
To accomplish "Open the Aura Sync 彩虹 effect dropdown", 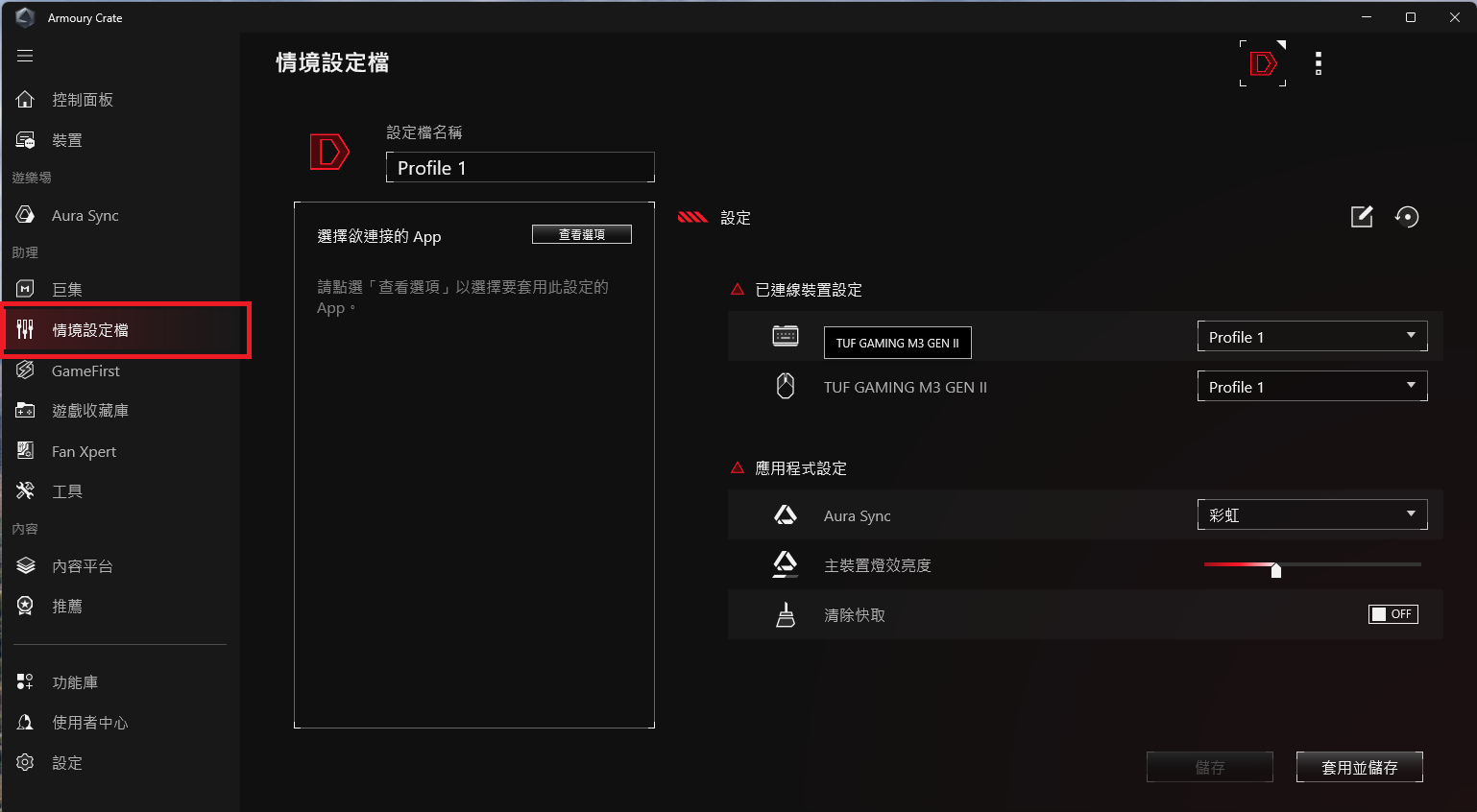I will [1312, 515].
